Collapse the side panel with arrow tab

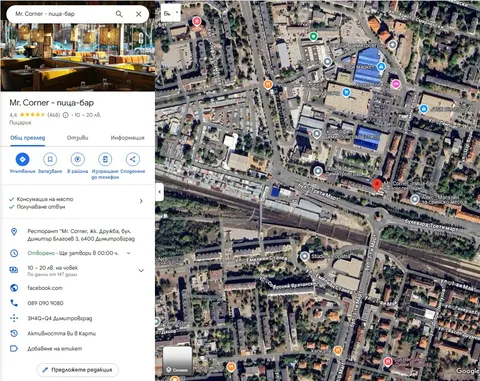coord(159,192)
